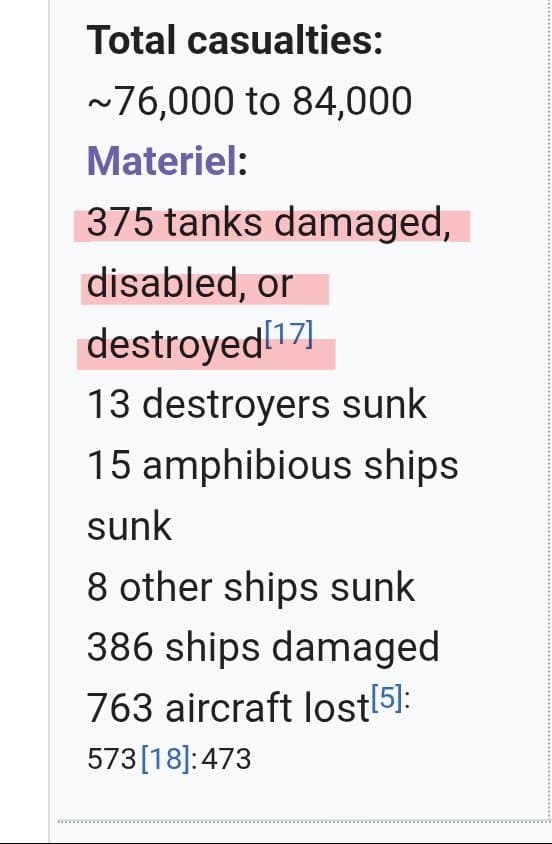The height and width of the screenshot is (844, 552).
Task: Select the highlighted 375 tanks damaged line
Action: click(x=268, y=223)
